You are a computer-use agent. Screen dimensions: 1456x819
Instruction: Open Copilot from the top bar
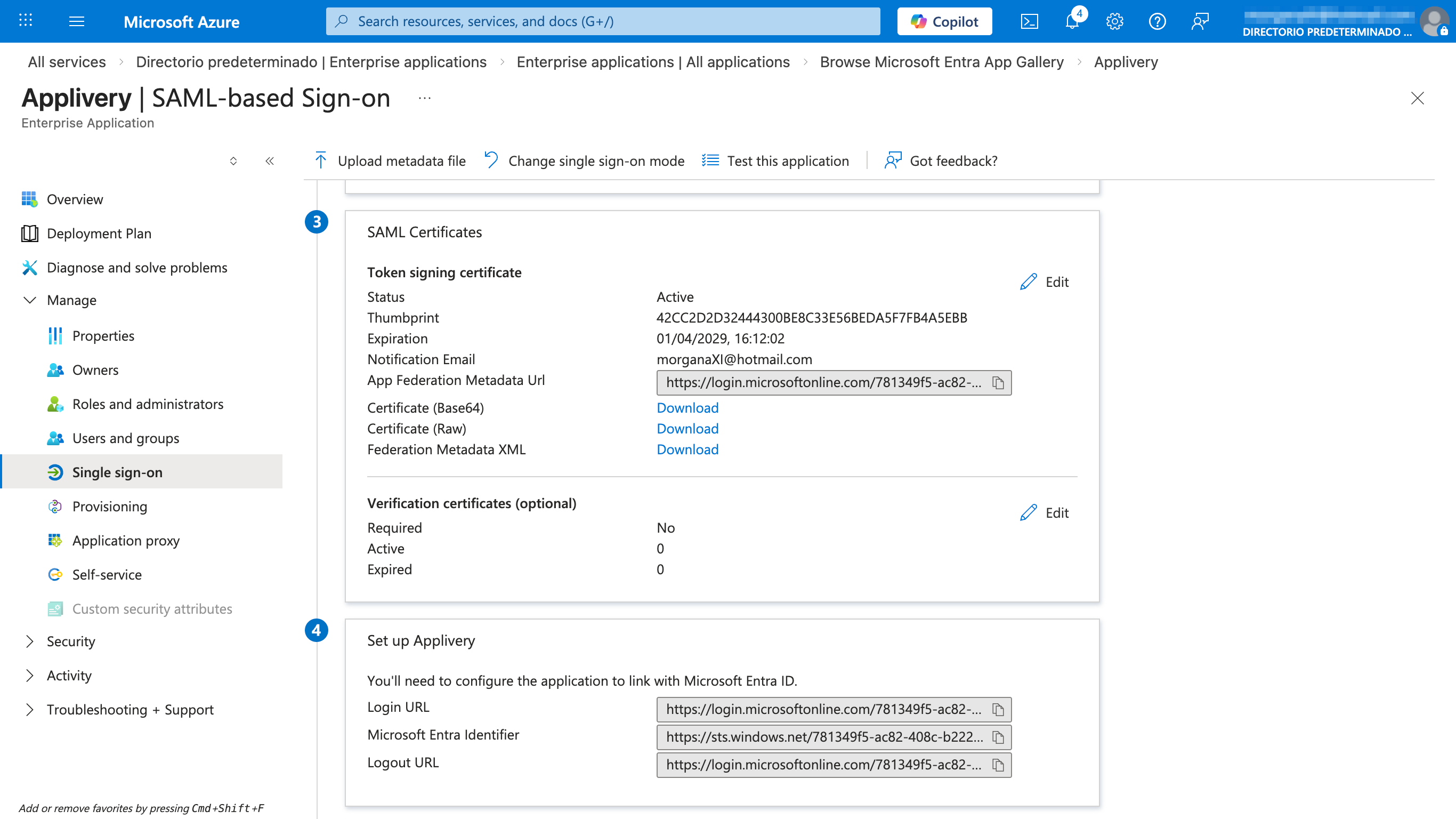tap(943, 21)
